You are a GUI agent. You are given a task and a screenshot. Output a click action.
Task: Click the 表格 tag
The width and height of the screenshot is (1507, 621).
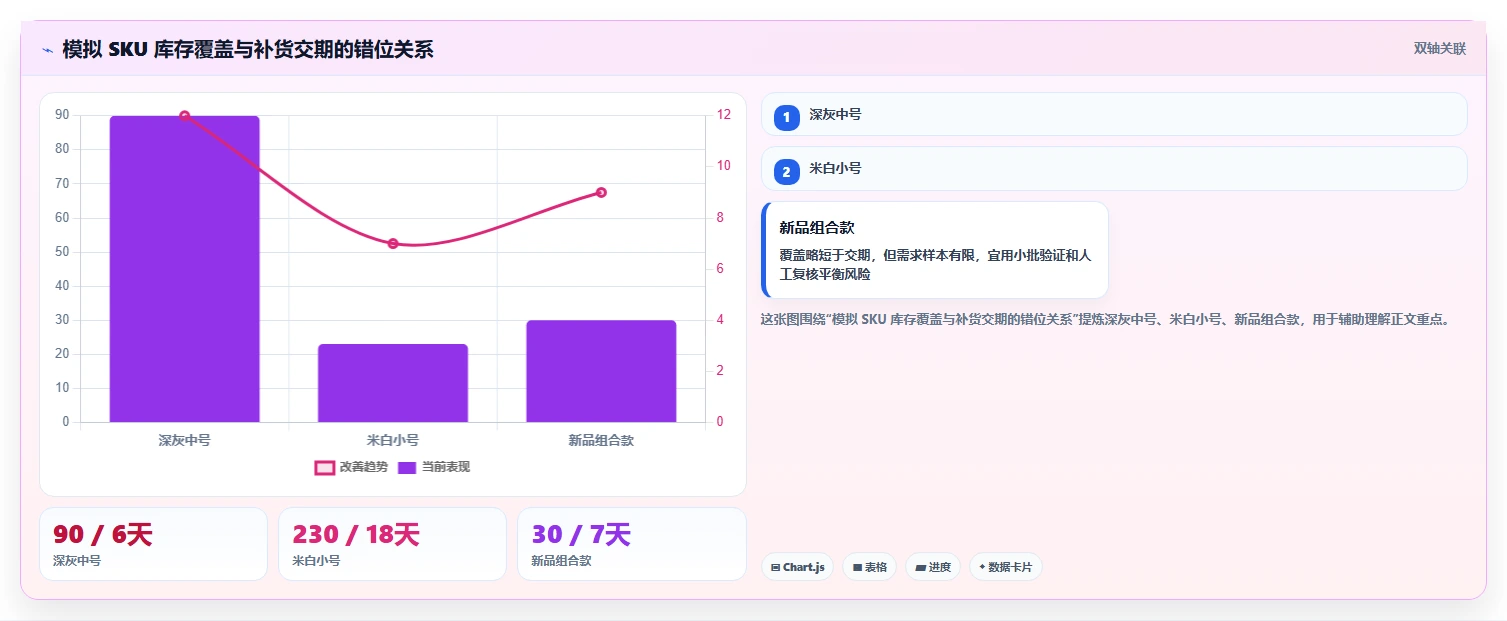(x=869, y=567)
